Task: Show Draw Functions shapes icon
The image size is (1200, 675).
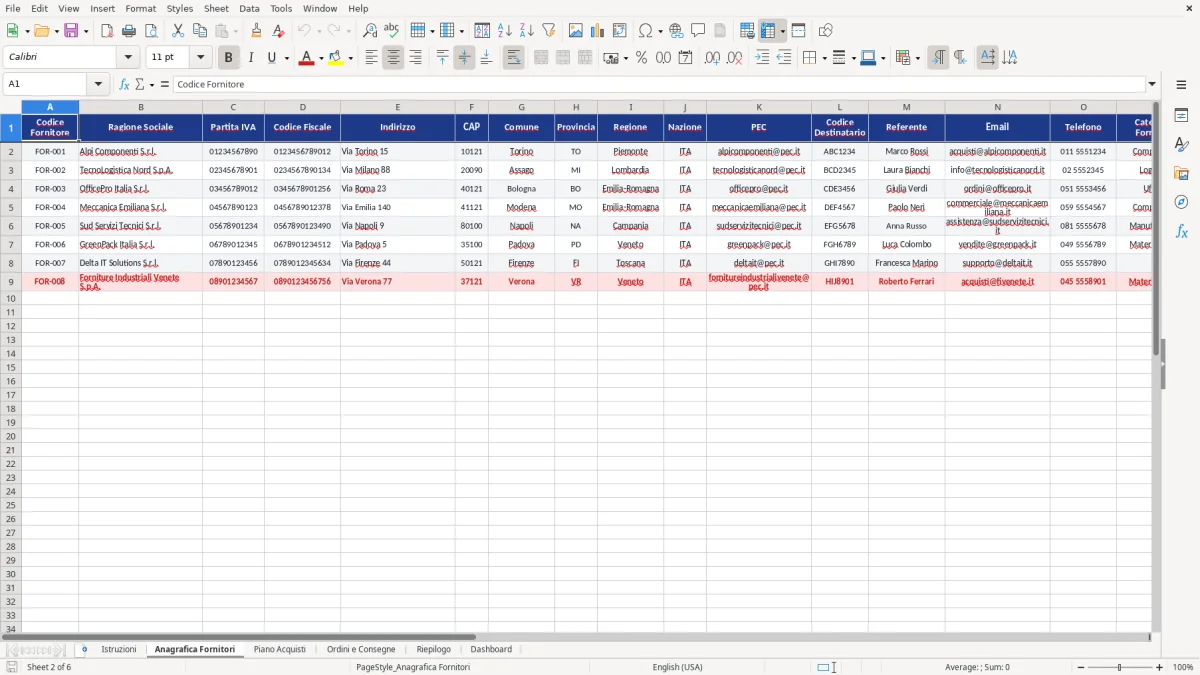Action: [826, 31]
